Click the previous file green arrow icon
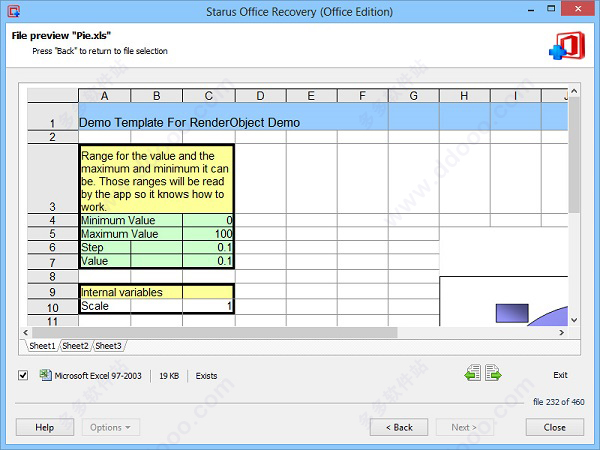This screenshot has width=600, height=450. click(x=473, y=373)
